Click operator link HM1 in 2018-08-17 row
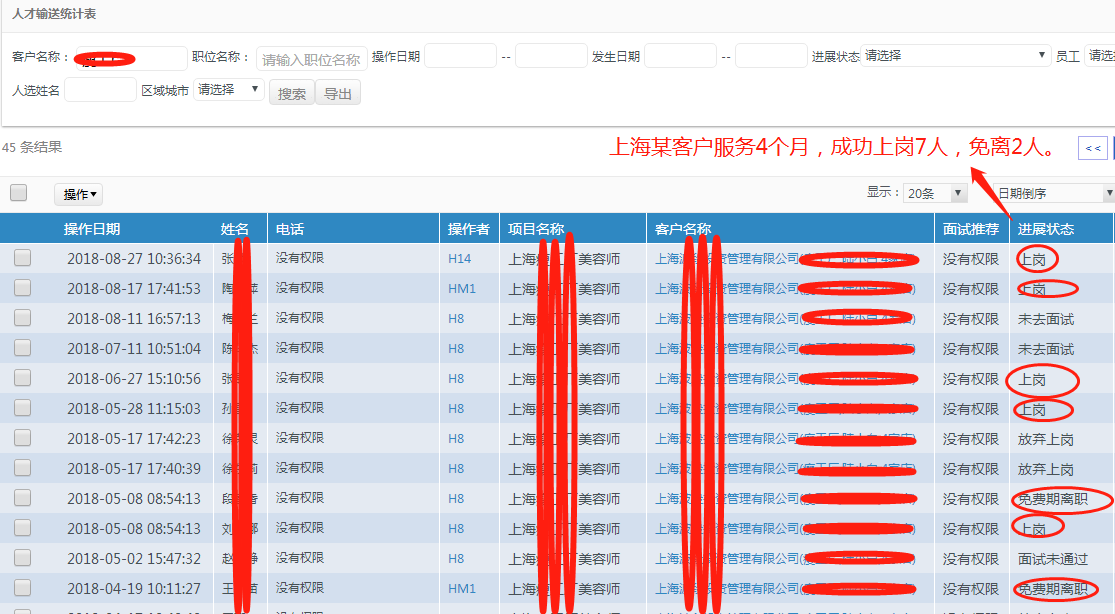This screenshot has width=1115, height=614. (x=462, y=289)
